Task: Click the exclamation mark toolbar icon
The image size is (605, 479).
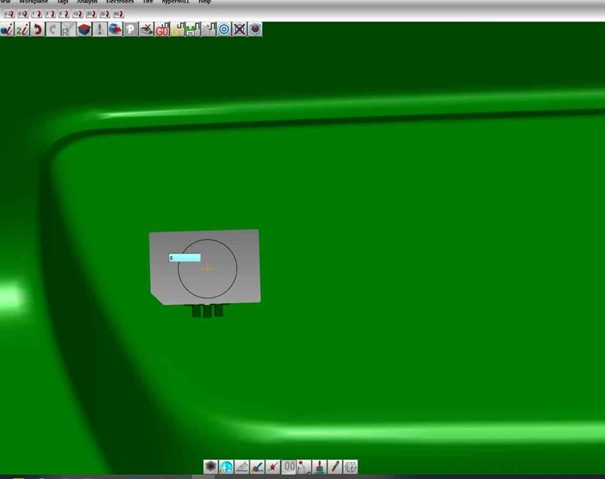Action: (x=100, y=30)
